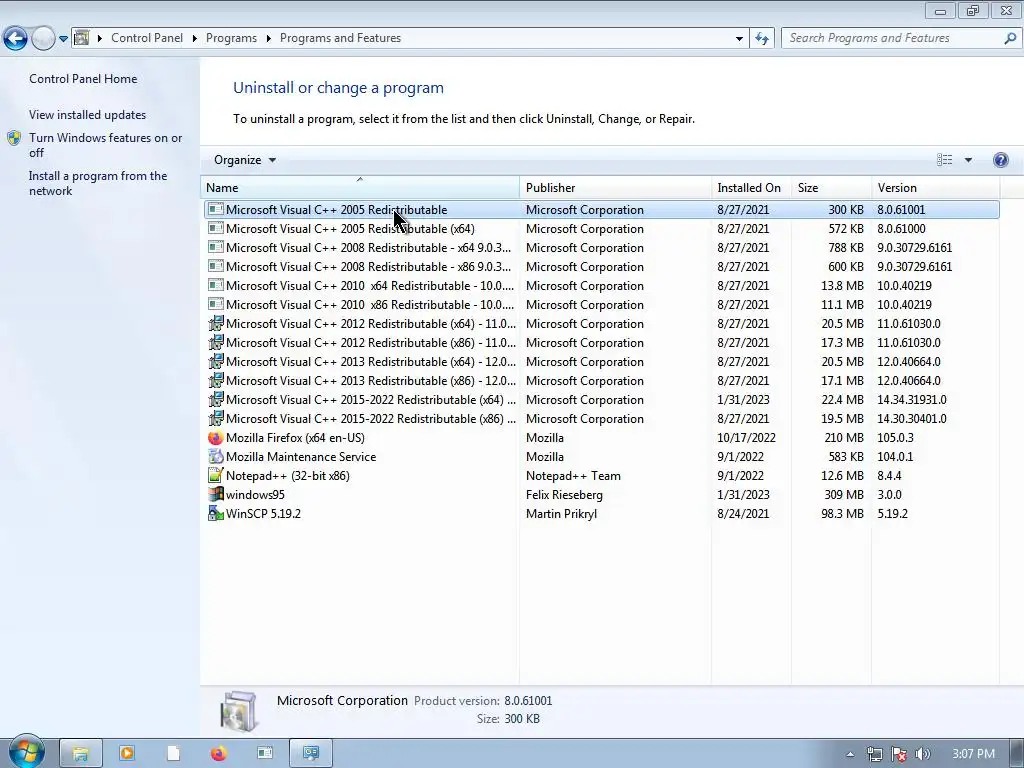Image resolution: width=1024 pixels, height=768 pixels.
Task: Click the Control Panel icon in the address bar
Action: click(82, 38)
